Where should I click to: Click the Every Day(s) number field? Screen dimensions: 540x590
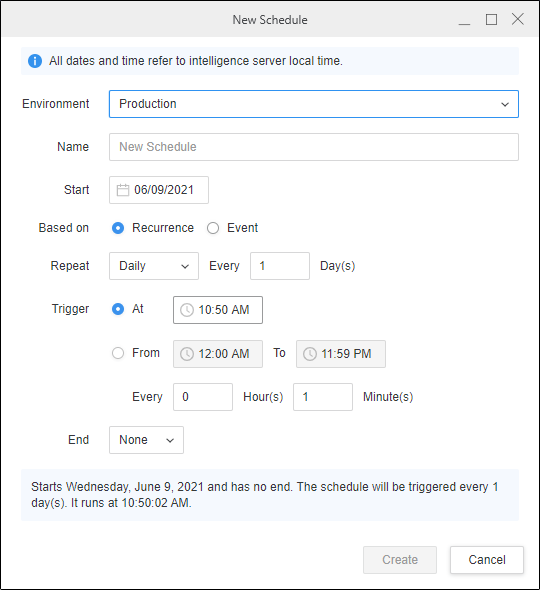pos(280,266)
